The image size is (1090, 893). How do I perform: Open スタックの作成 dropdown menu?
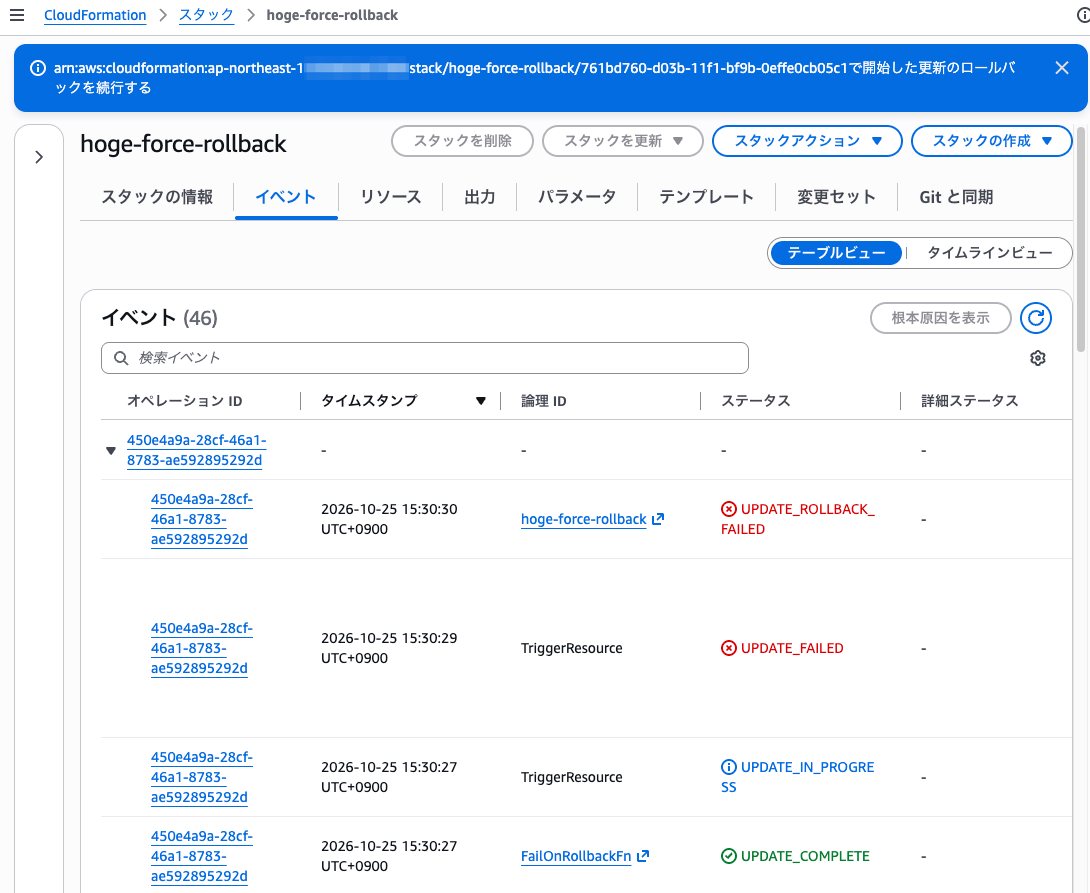click(x=991, y=141)
